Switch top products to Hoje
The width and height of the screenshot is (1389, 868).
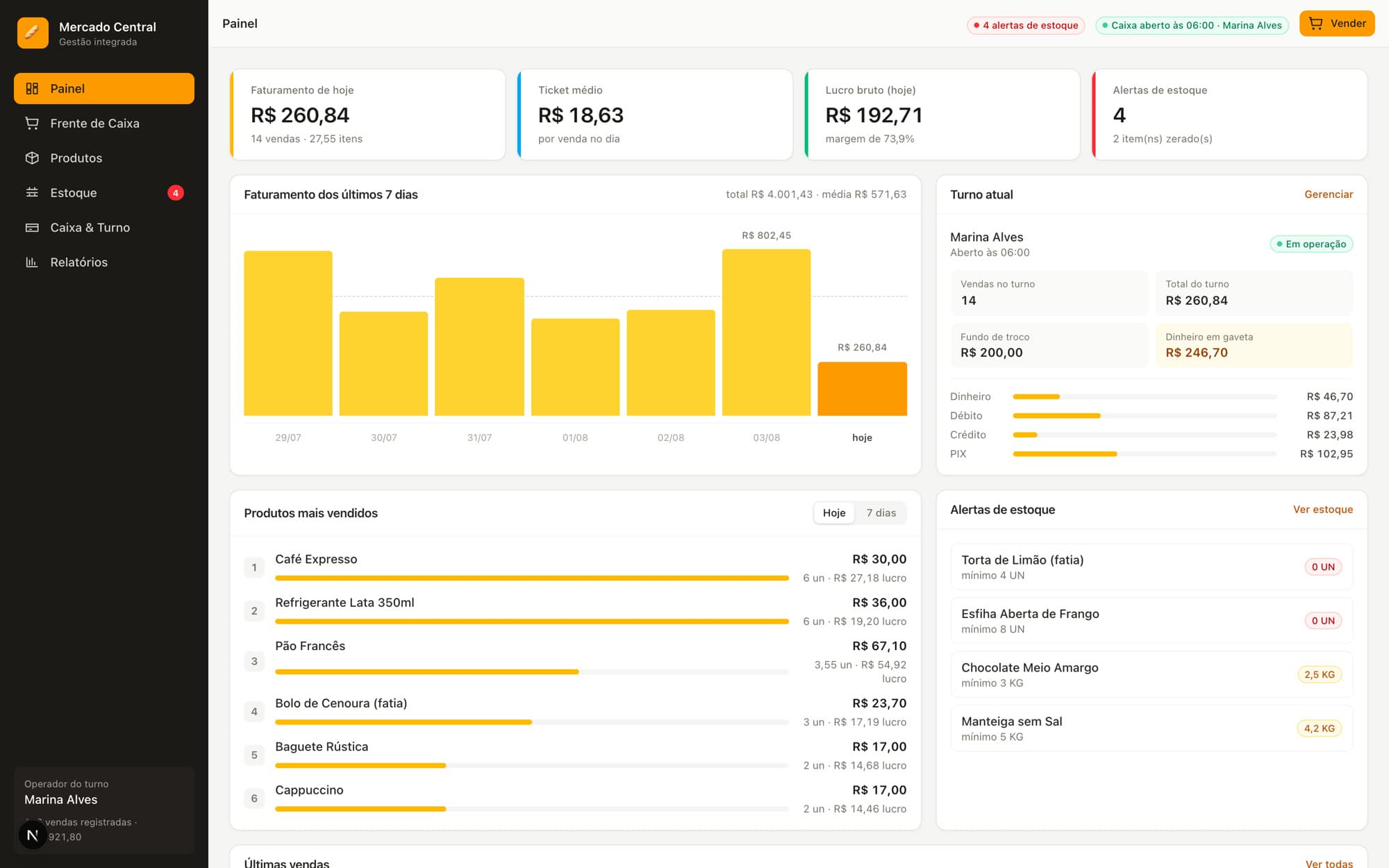[x=834, y=512]
